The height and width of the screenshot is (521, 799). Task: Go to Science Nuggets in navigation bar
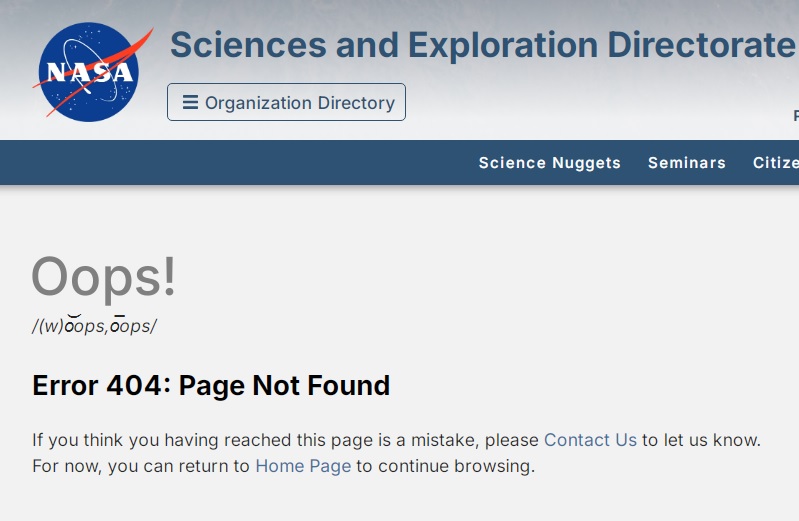(549, 163)
